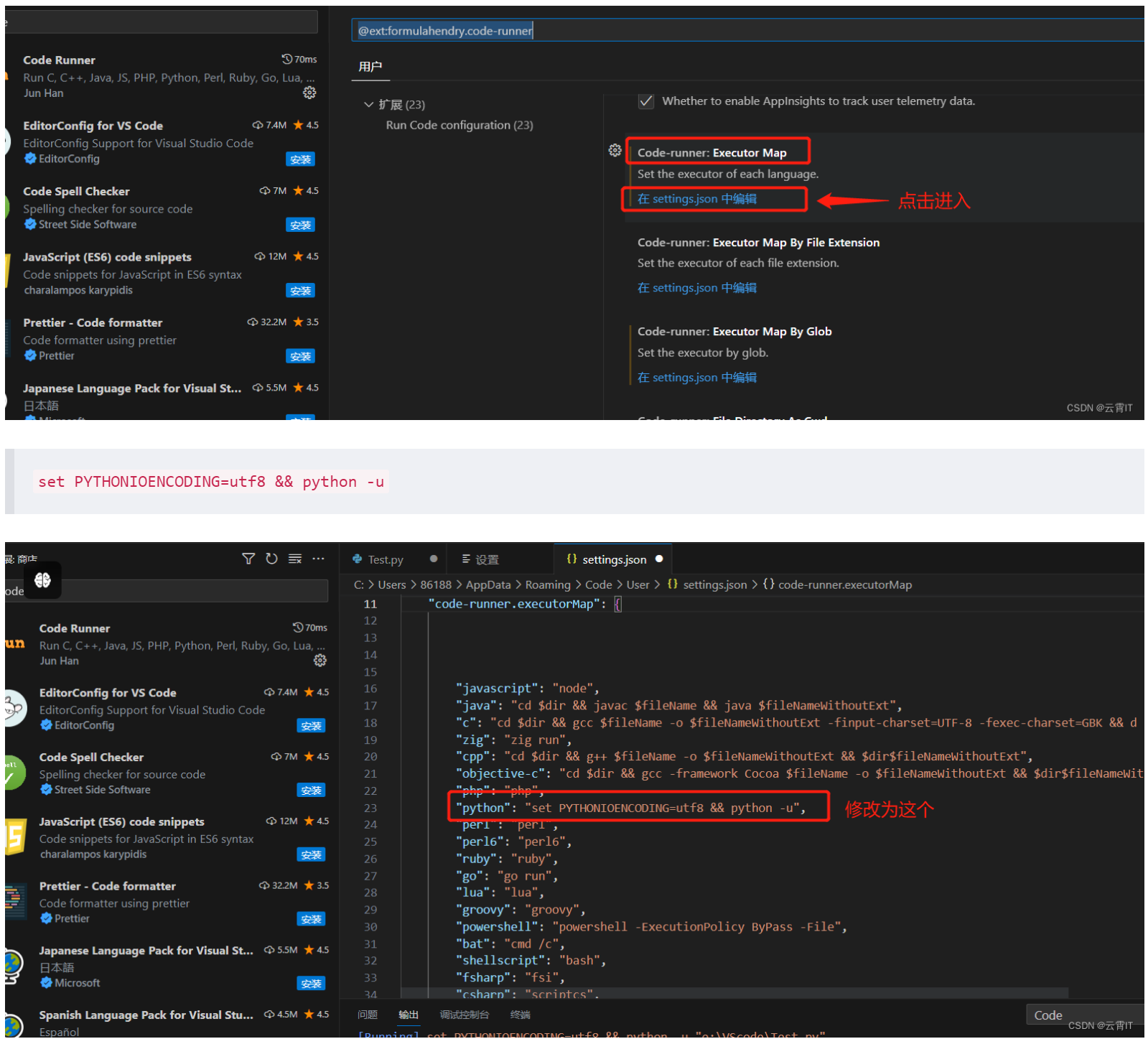Click breadcrumb segment AppData
The width and height of the screenshot is (1148, 1044).
pos(488,585)
